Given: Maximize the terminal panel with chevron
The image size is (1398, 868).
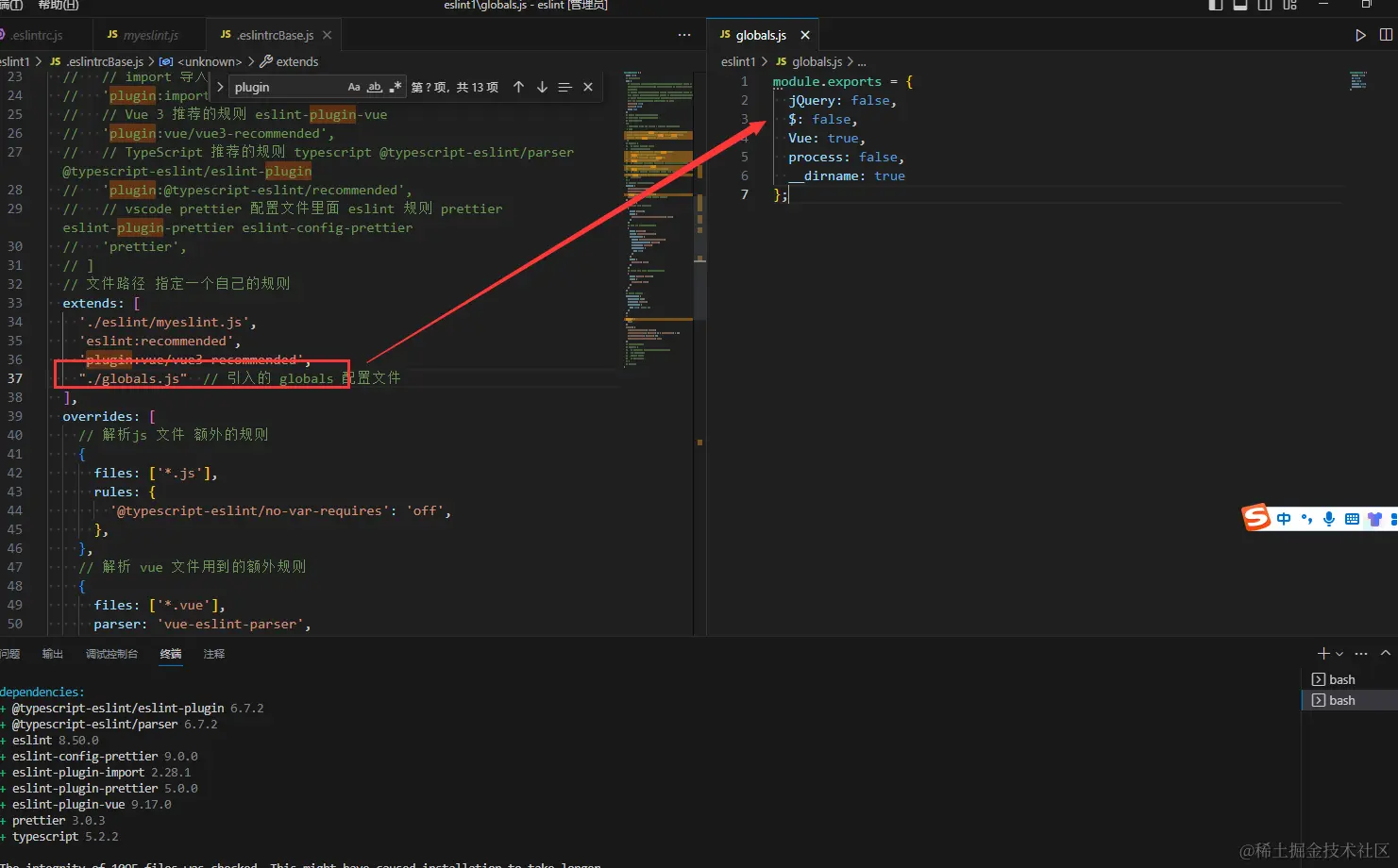Looking at the screenshot, I should (x=1386, y=653).
